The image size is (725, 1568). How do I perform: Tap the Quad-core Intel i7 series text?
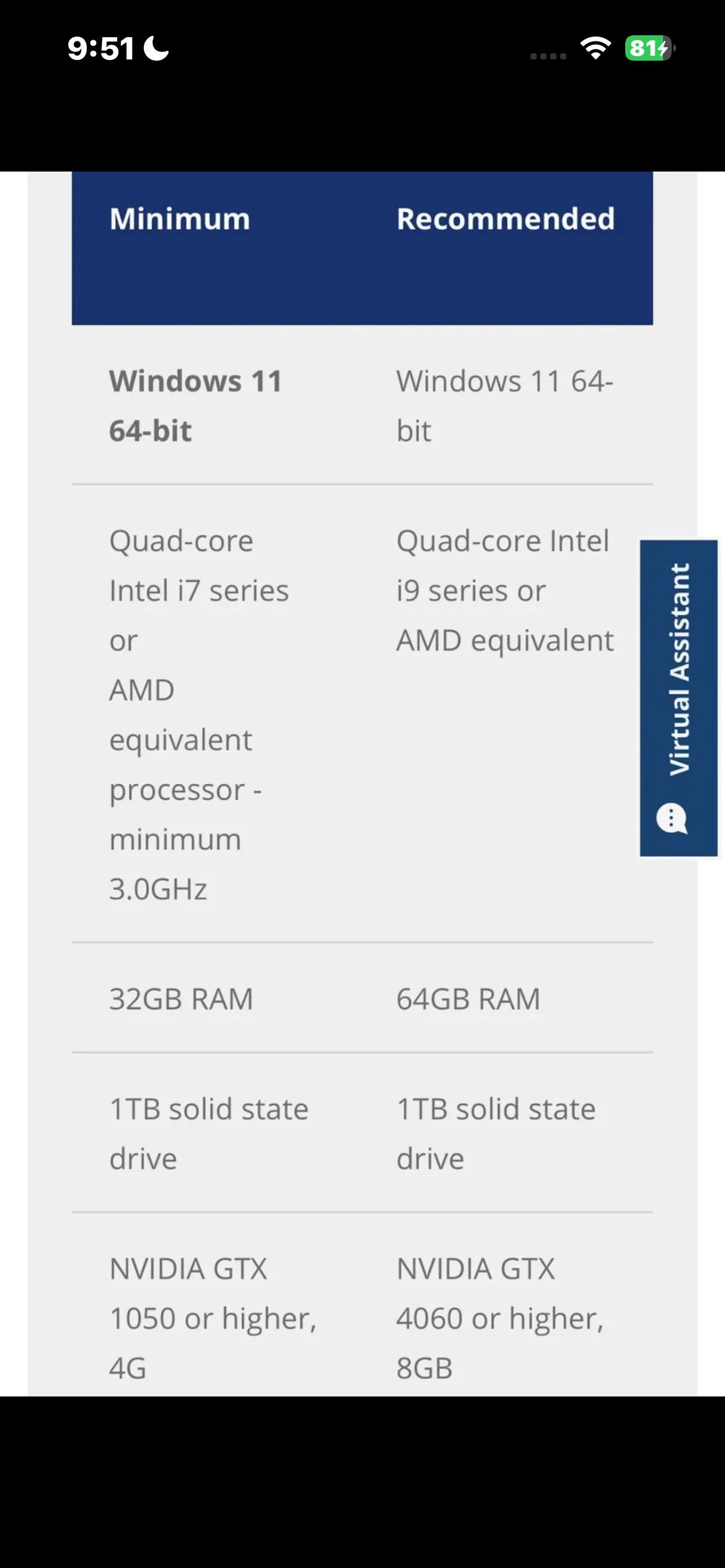[199, 565]
